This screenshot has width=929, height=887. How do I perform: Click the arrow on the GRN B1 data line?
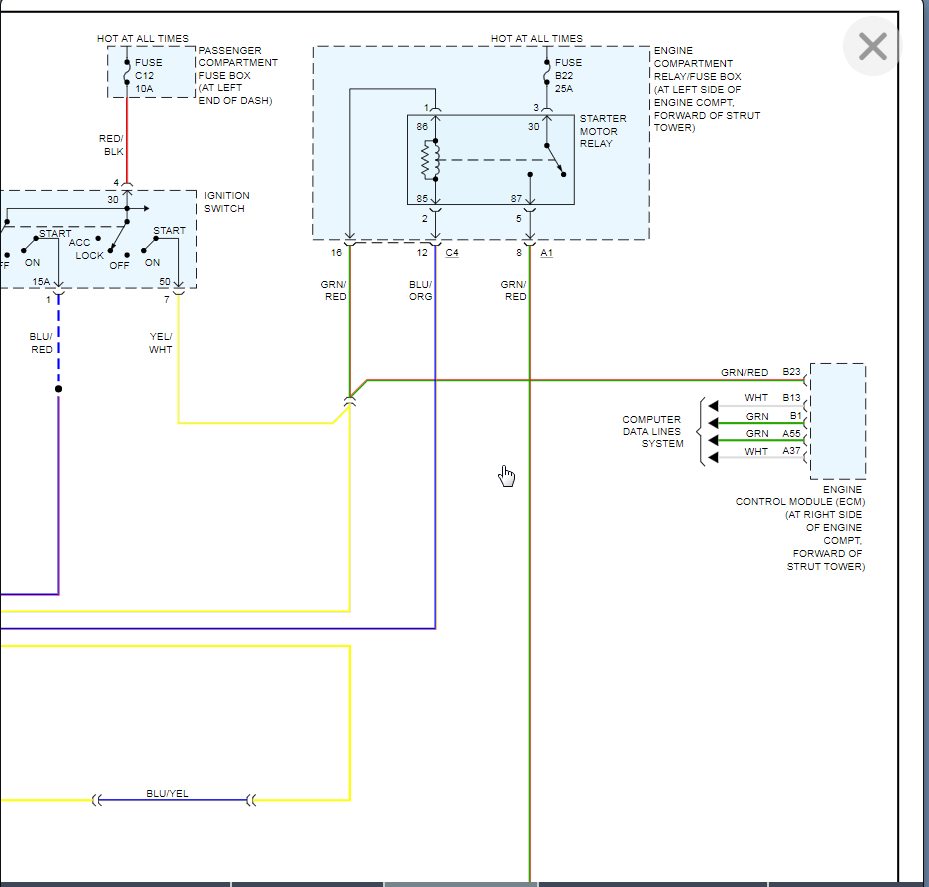[x=713, y=423]
